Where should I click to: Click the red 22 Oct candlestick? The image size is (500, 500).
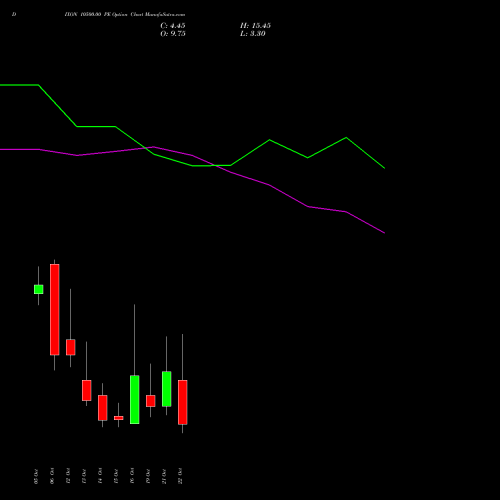click(182, 402)
